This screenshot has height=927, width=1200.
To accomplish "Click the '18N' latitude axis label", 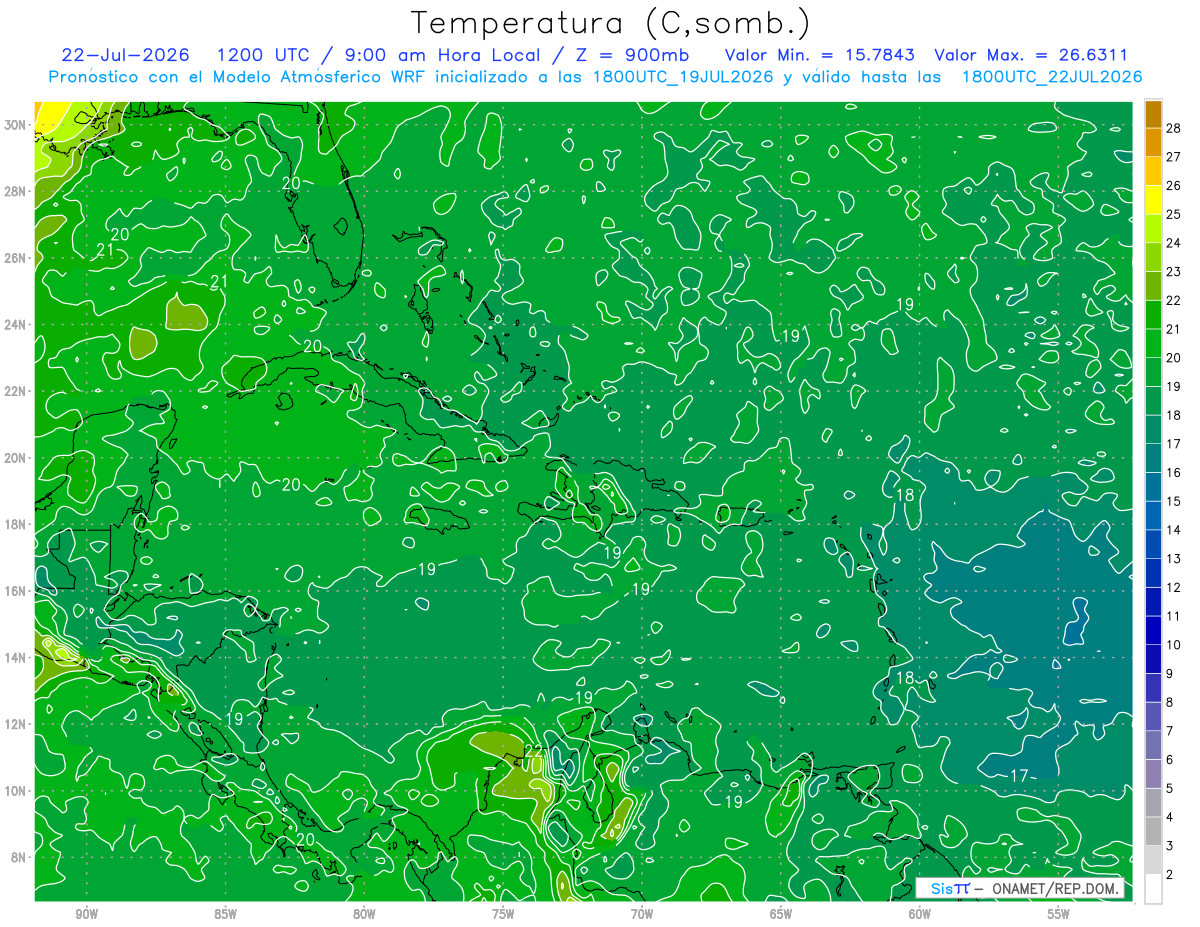I will point(15,524).
